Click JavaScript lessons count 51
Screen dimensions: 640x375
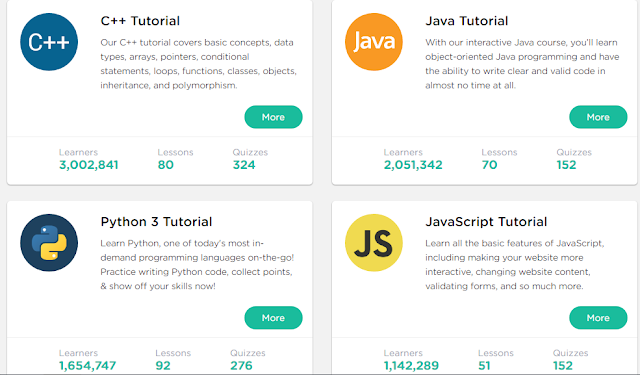click(x=484, y=366)
